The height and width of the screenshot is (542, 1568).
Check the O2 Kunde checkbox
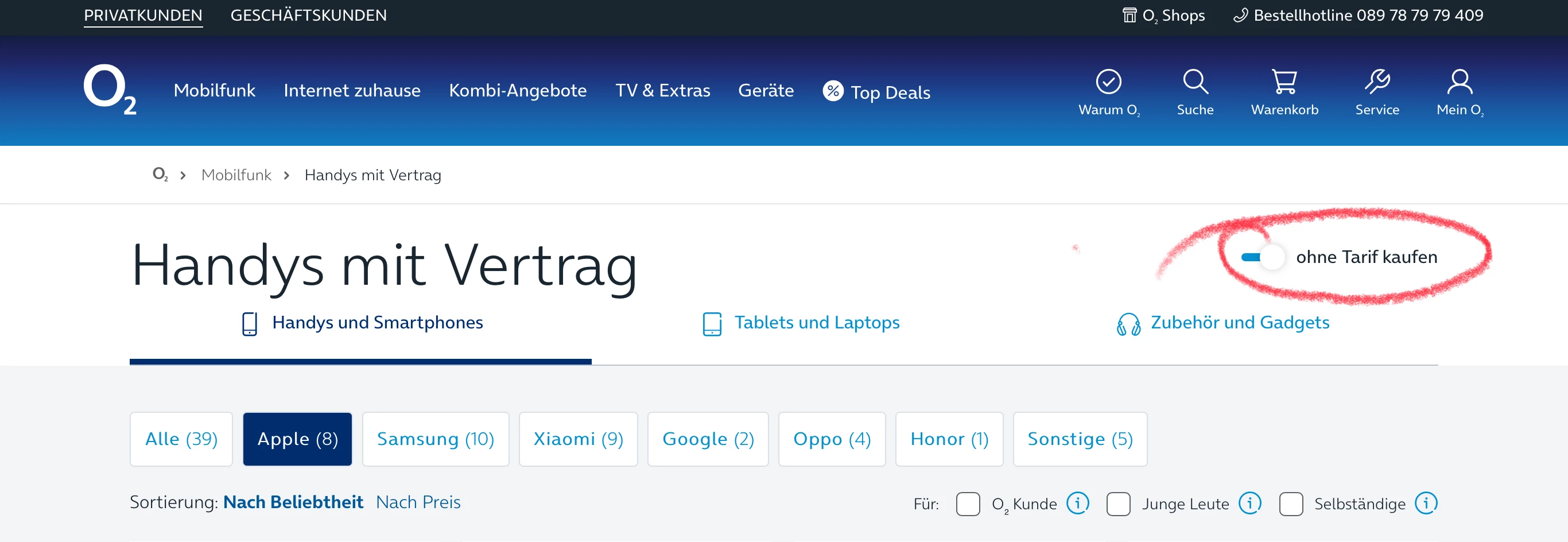968,504
